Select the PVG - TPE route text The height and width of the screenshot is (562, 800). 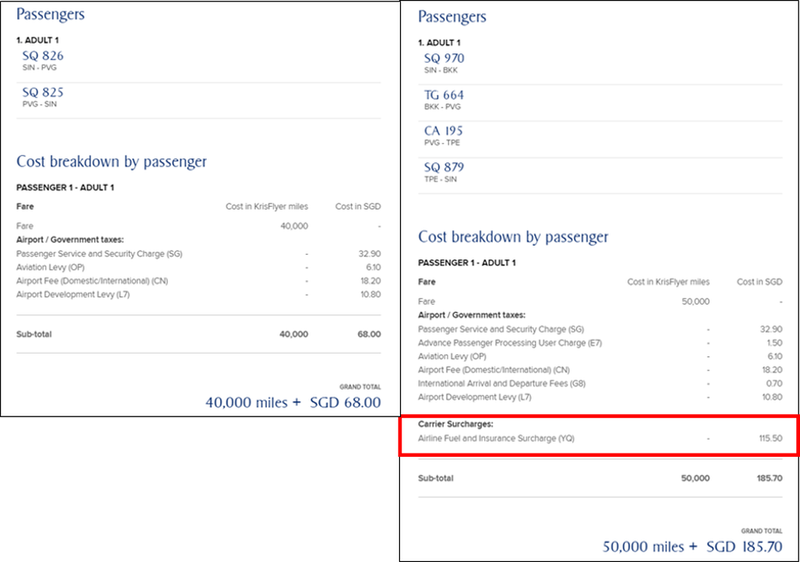point(442,143)
